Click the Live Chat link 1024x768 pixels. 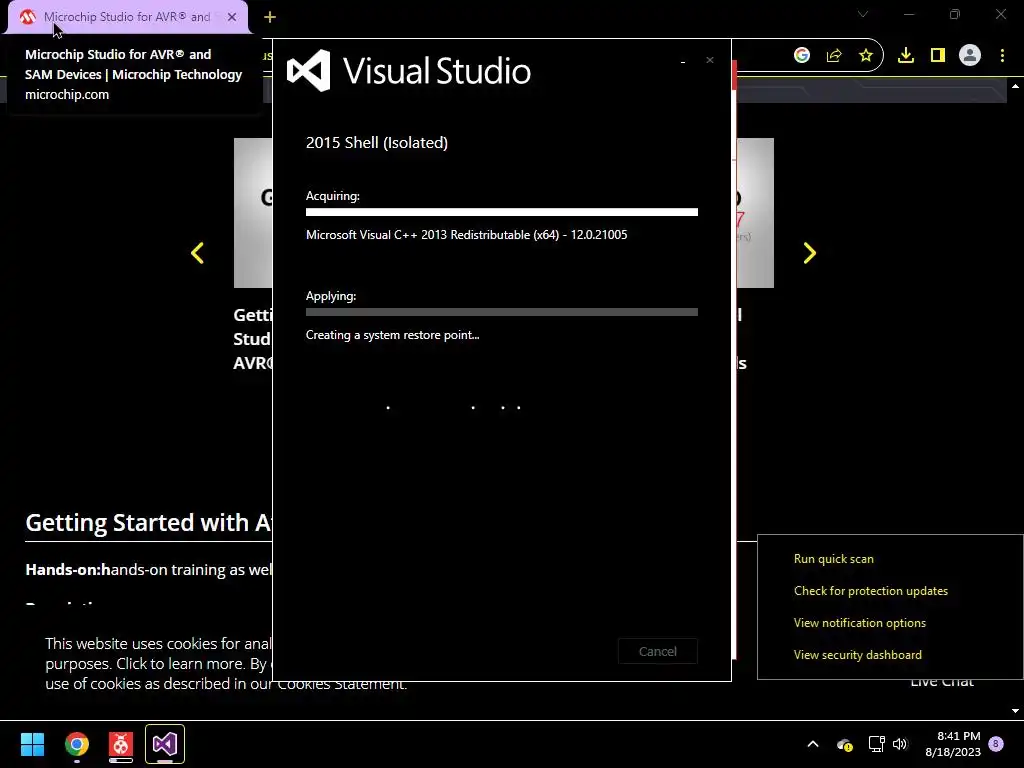[x=942, y=682]
